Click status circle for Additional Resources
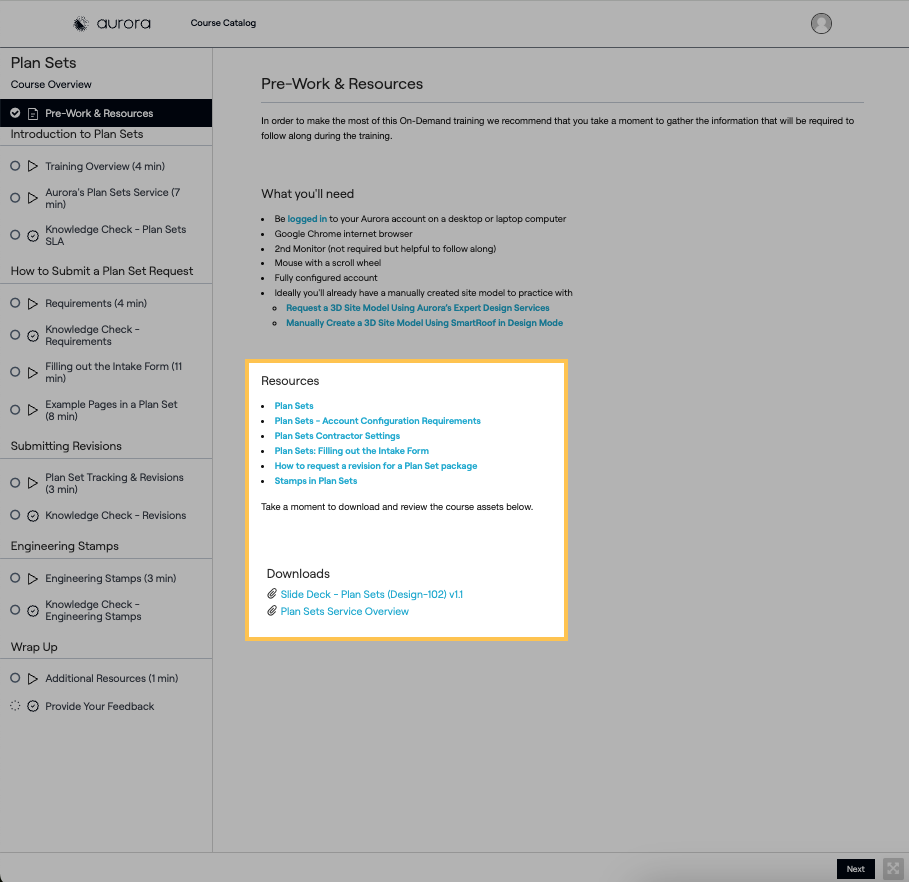Screen dimensions: 909x882 coord(15,678)
